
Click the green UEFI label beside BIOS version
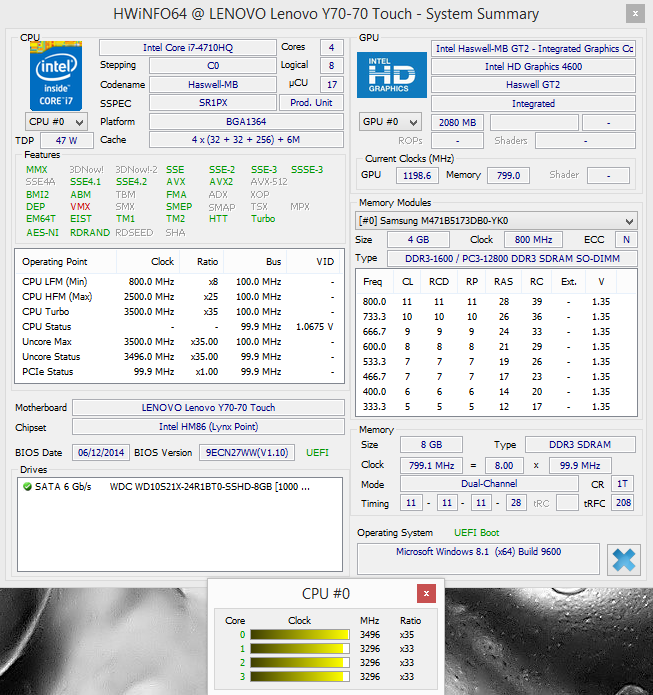(x=317, y=453)
